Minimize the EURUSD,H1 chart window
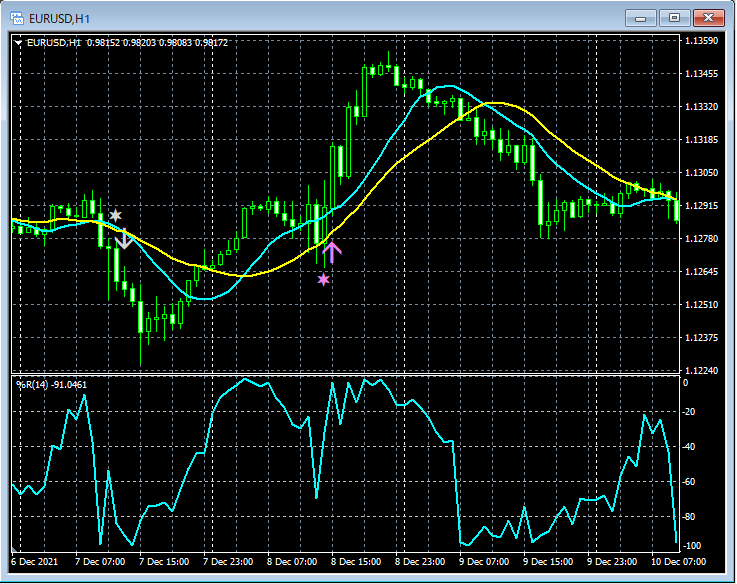This screenshot has height=584, width=737. pos(640,18)
